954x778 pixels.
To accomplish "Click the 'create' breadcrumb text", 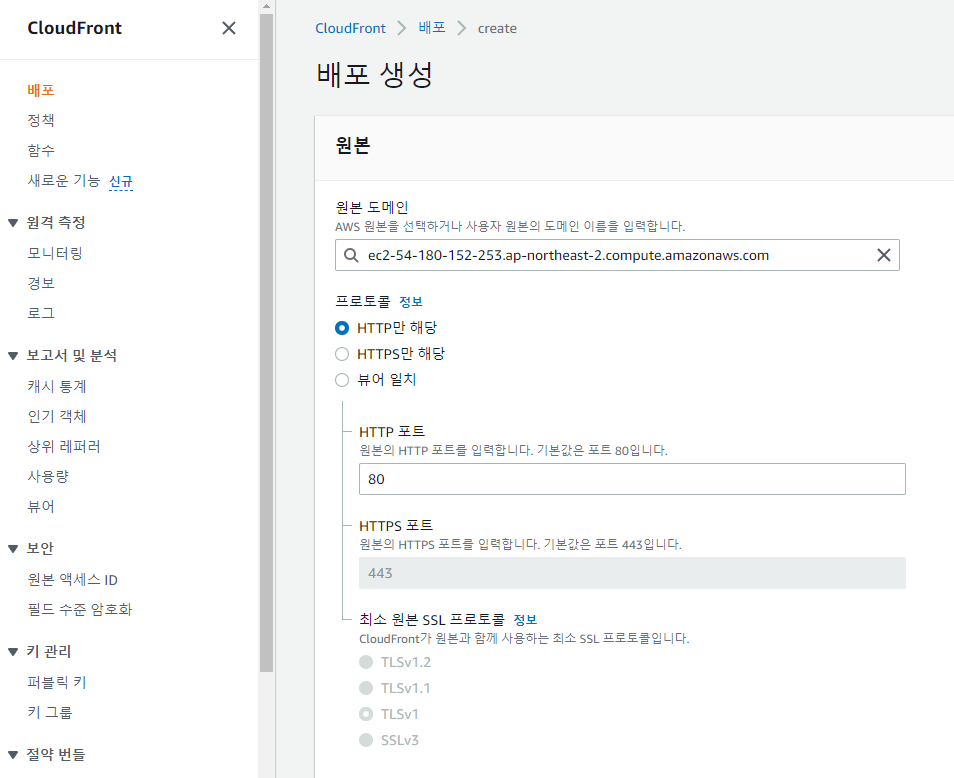I will pos(497,29).
